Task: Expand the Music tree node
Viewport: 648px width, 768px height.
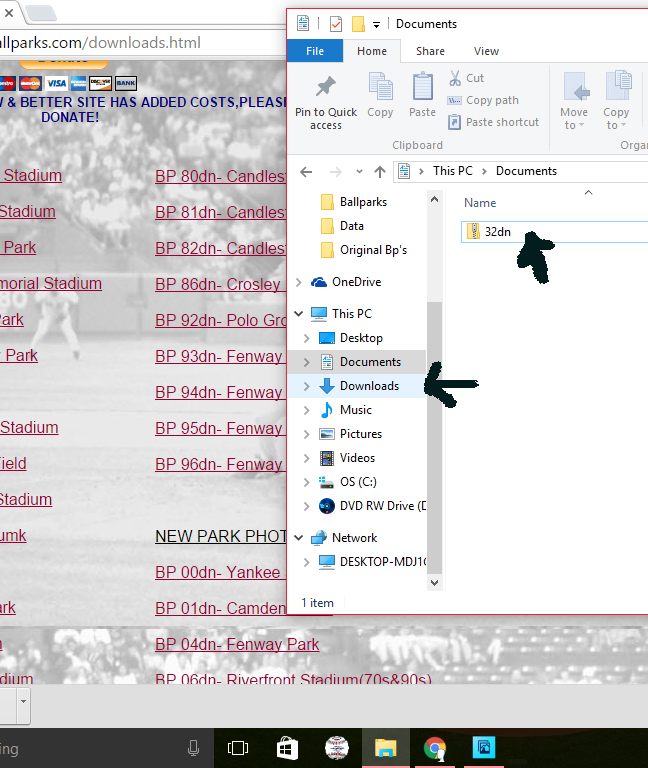Action: click(307, 410)
